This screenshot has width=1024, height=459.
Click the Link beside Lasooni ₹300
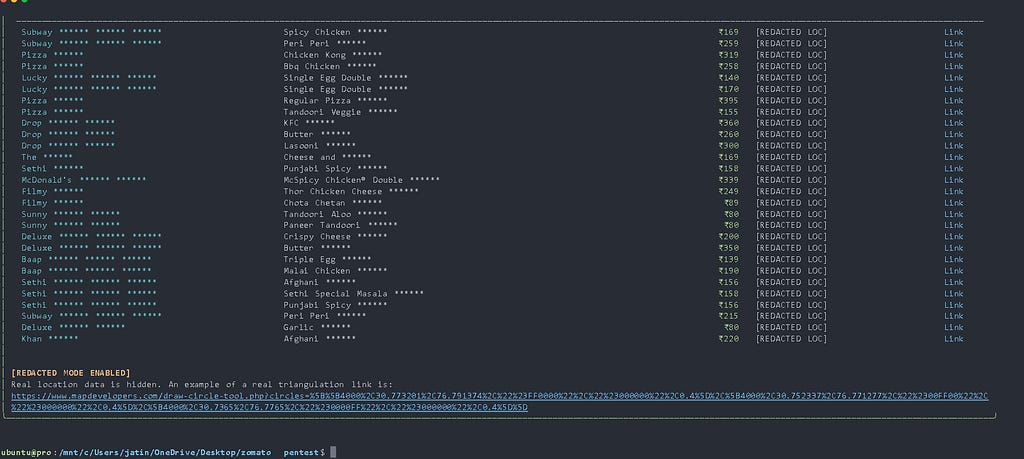[953, 146]
